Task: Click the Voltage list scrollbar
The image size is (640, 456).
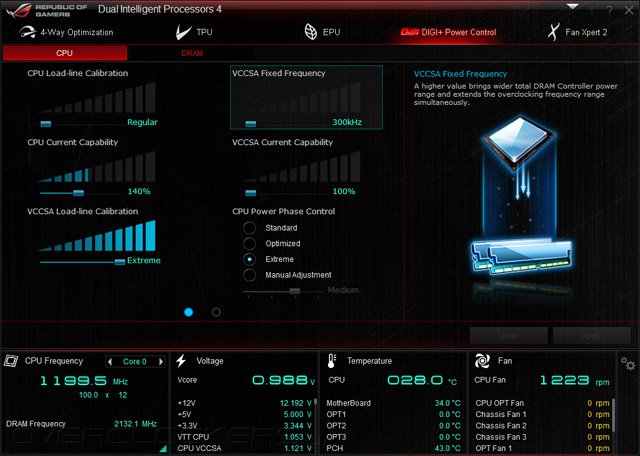Action: coord(316,403)
